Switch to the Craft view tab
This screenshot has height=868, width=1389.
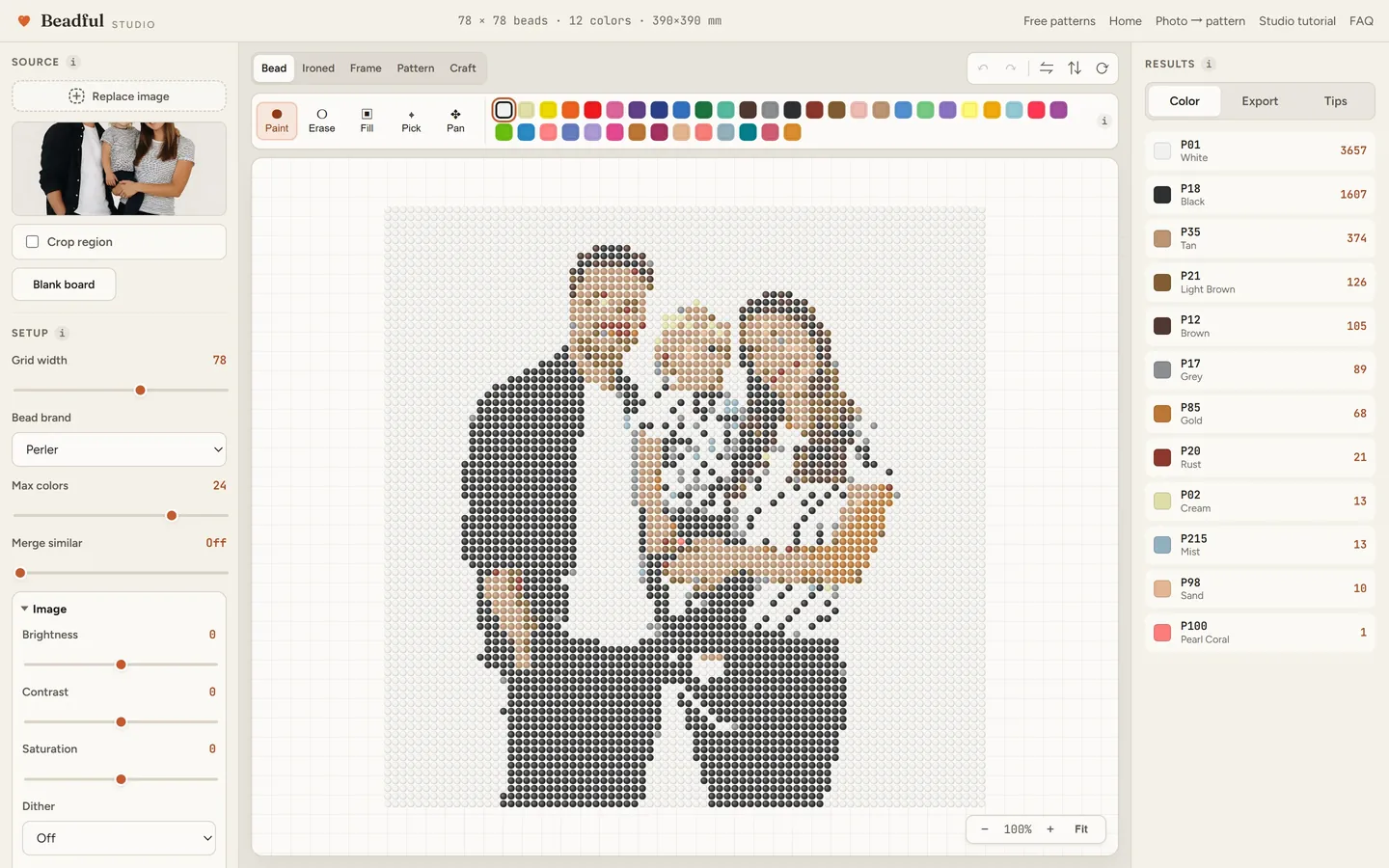(x=463, y=68)
